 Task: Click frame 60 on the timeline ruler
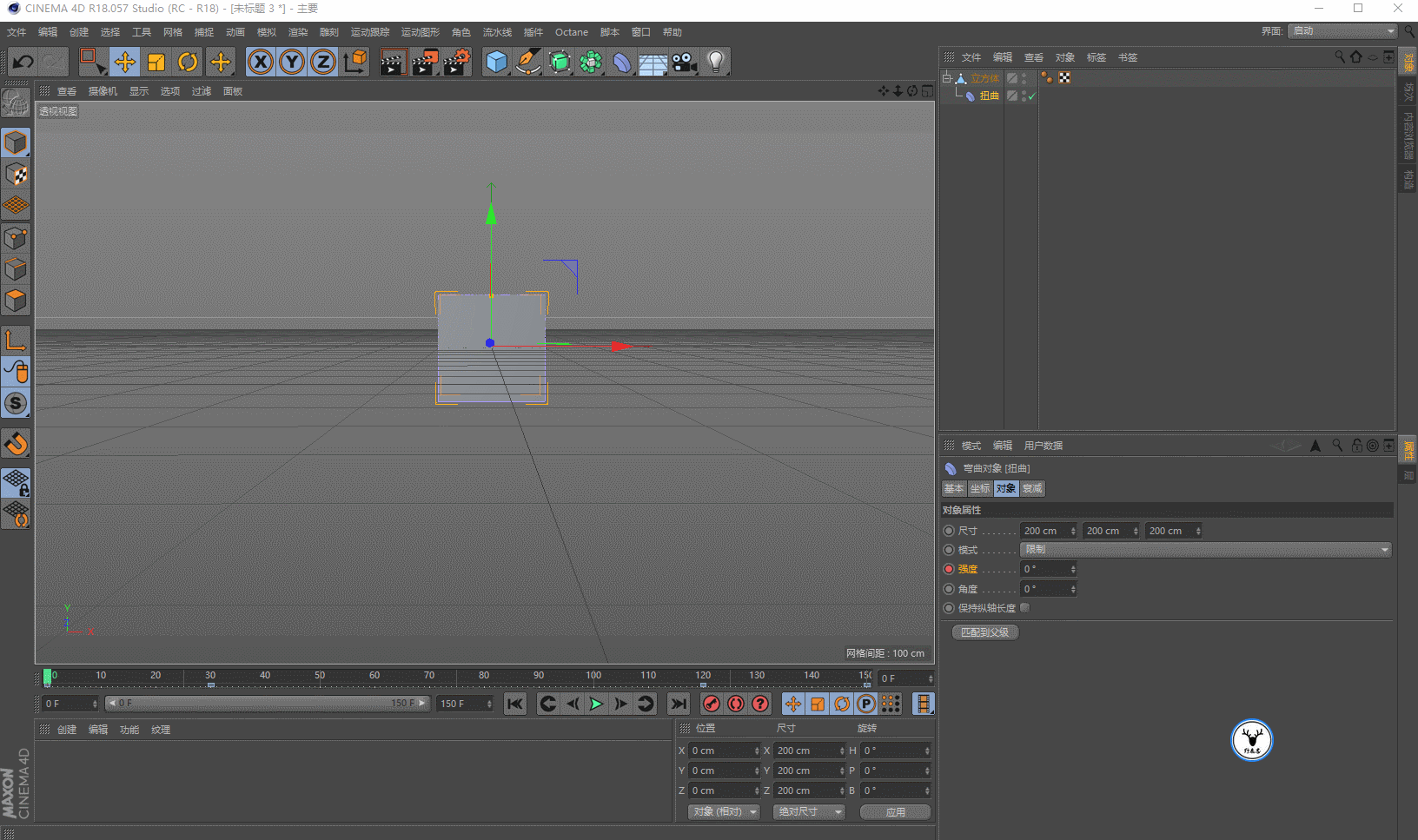click(x=374, y=676)
